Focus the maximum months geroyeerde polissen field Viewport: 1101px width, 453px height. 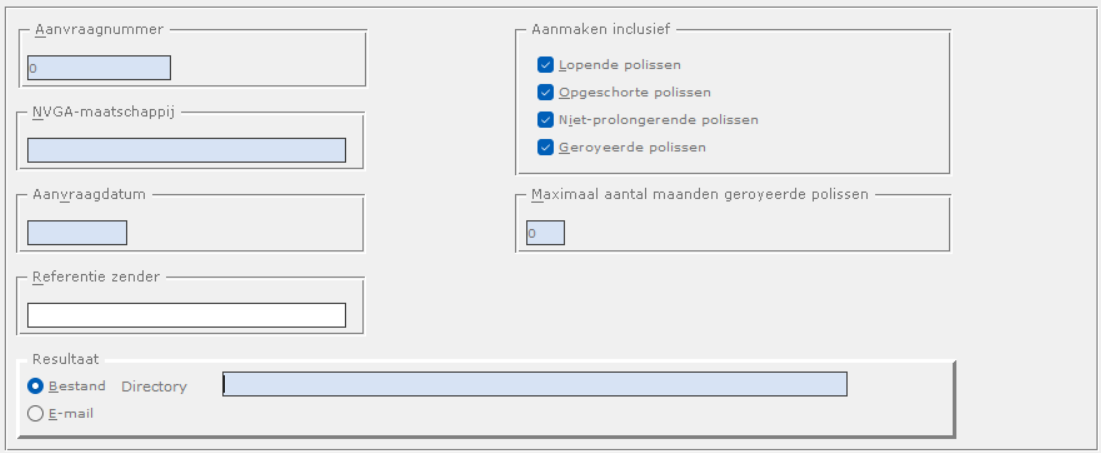point(546,232)
